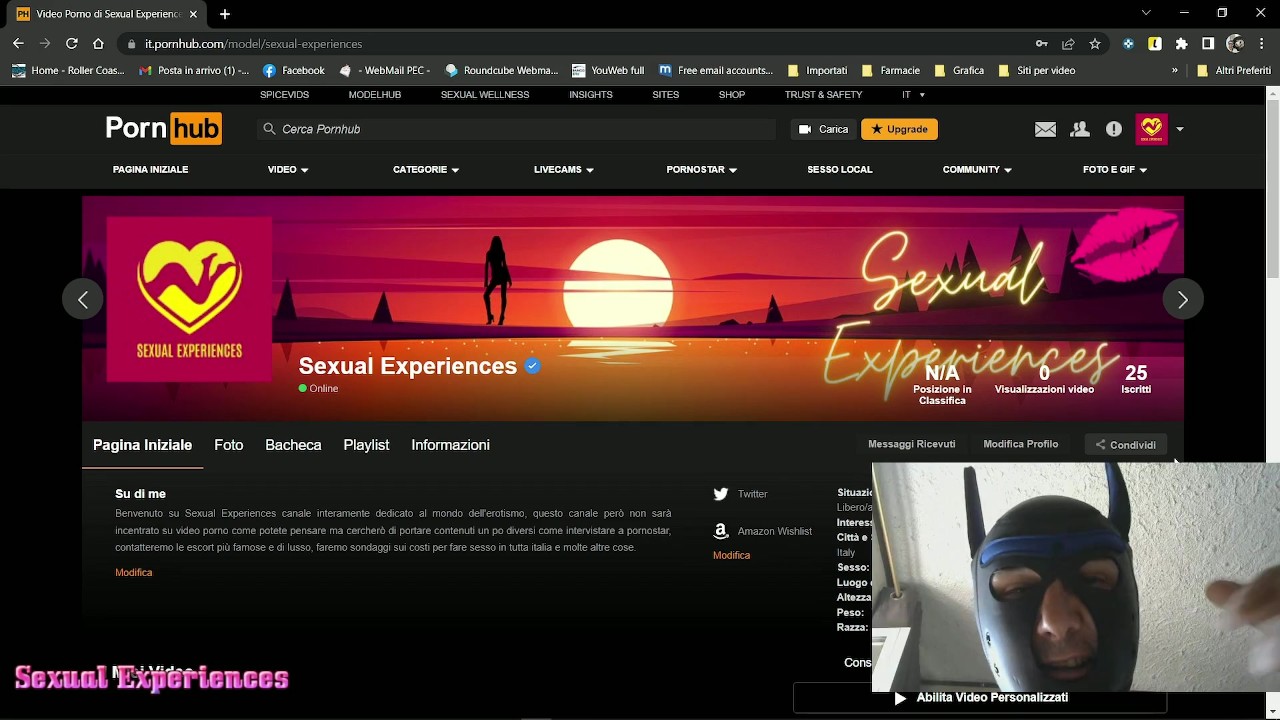Expand the COMMUNITY dropdown menu

click(977, 170)
